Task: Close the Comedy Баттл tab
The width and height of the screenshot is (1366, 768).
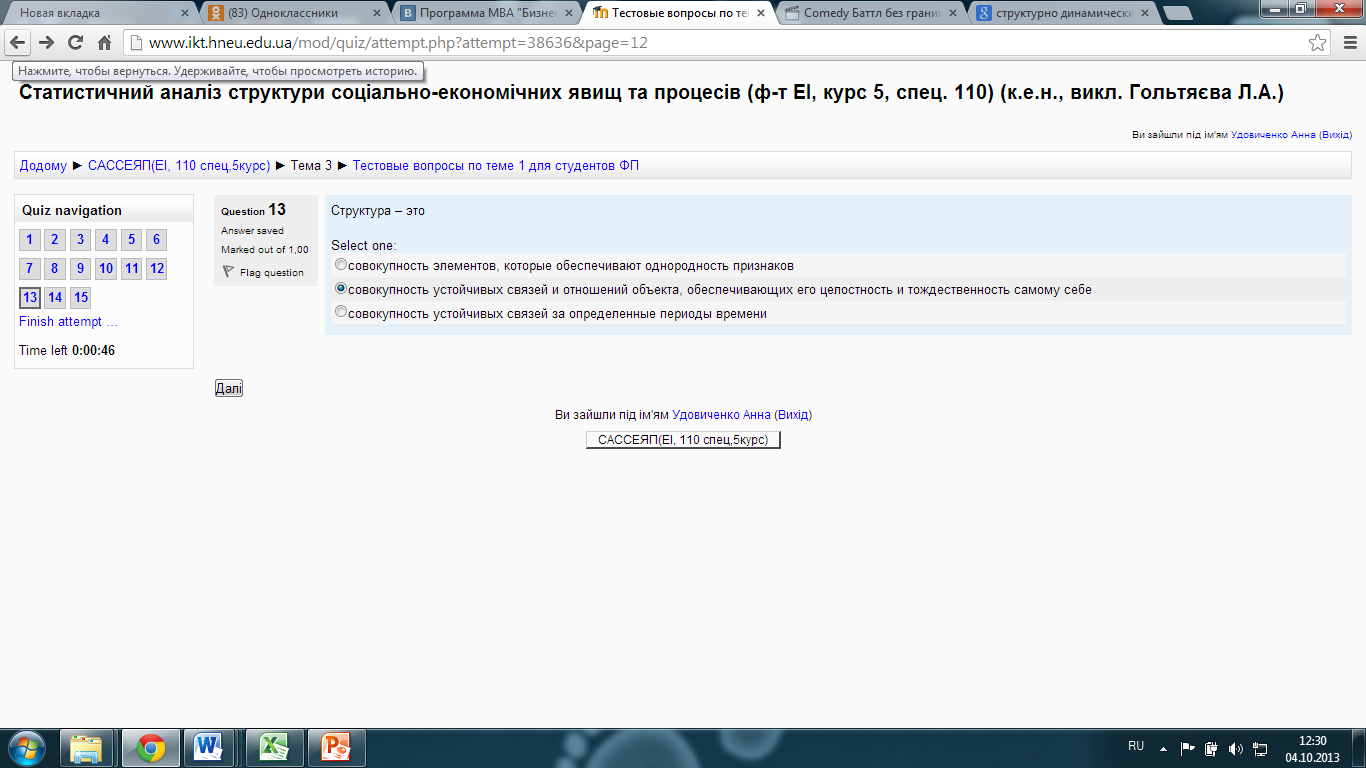Action: (x=952, y=13)
